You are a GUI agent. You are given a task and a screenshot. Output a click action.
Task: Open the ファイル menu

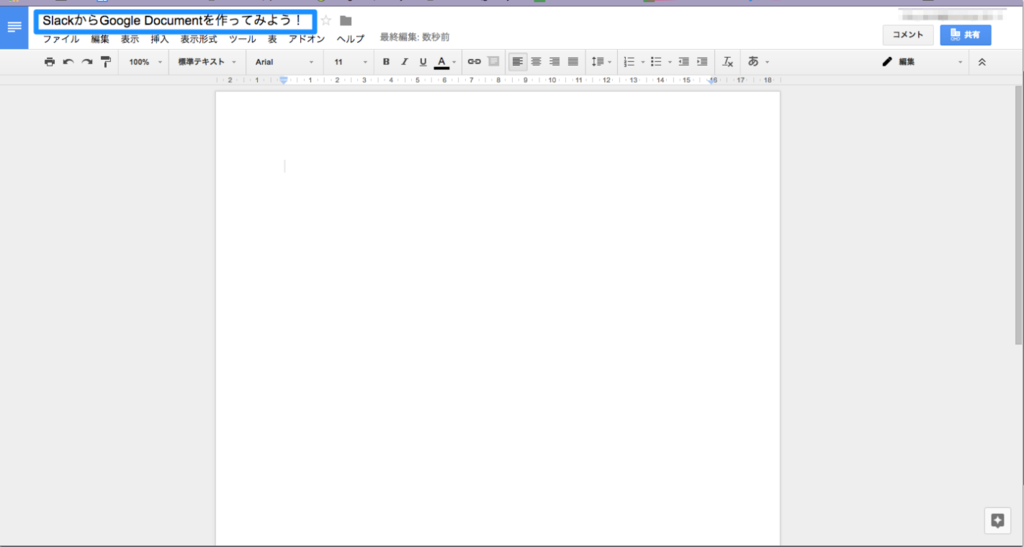61,39
